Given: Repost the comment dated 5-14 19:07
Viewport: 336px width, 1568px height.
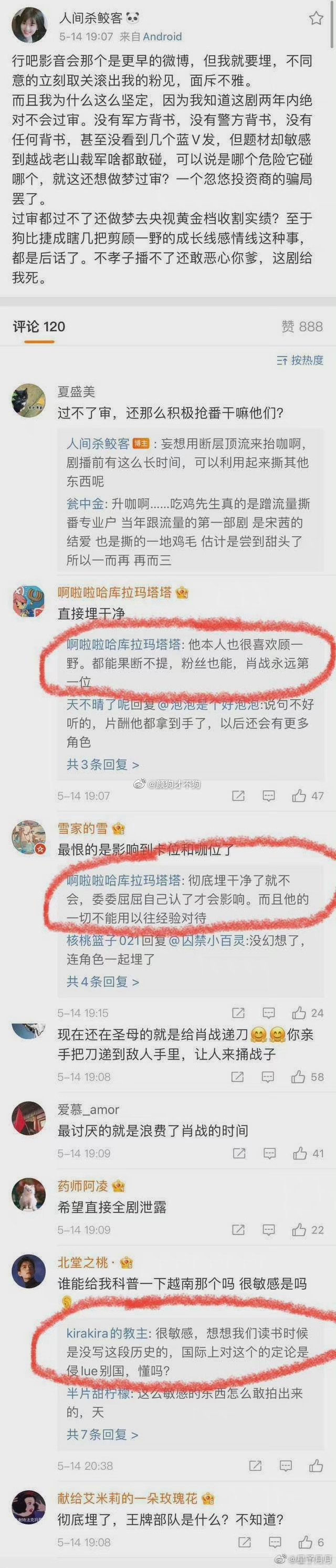Looking at the screenshot, I should (x=238, y=796).
